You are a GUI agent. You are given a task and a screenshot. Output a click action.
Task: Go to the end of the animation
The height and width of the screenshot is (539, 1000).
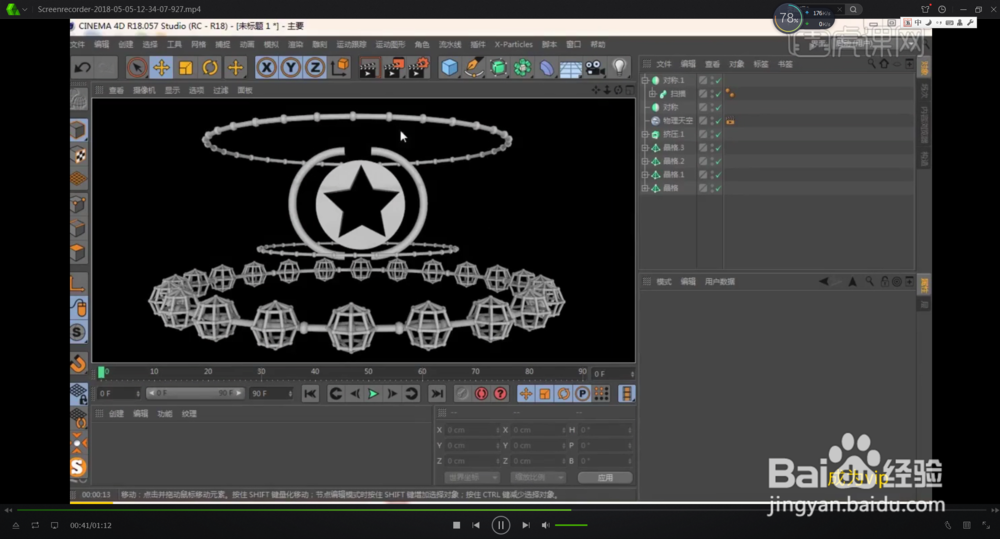click(x=437, y=394)
